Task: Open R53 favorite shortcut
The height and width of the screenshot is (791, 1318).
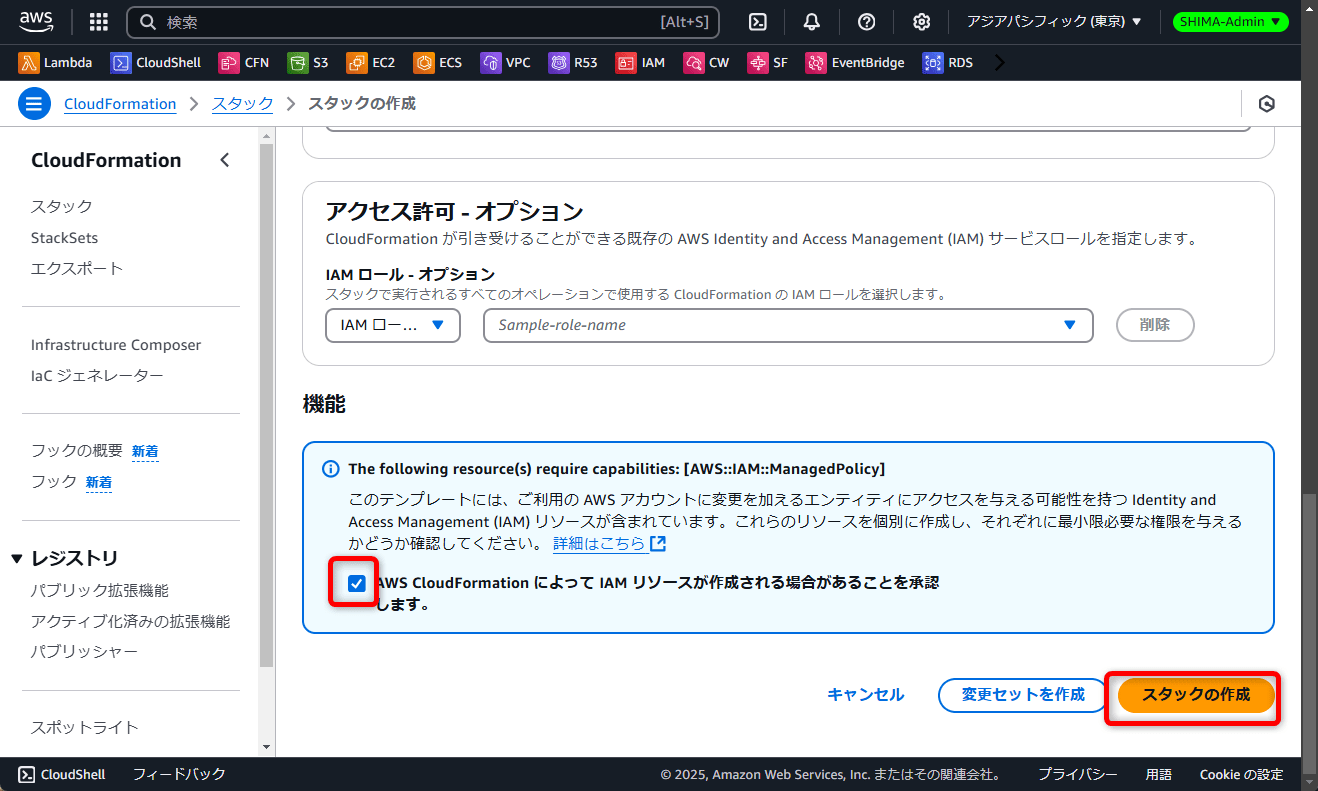Action: point(573,62)
